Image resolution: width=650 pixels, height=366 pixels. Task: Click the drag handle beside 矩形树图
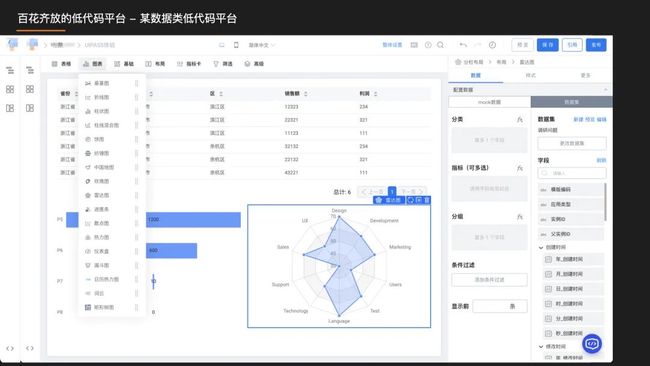coord(136,308)
